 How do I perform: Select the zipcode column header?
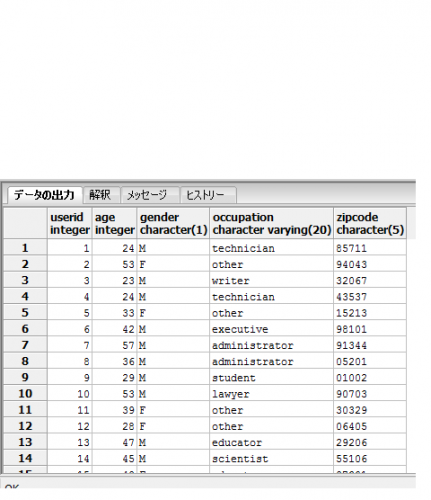click(x=370, y=223)
